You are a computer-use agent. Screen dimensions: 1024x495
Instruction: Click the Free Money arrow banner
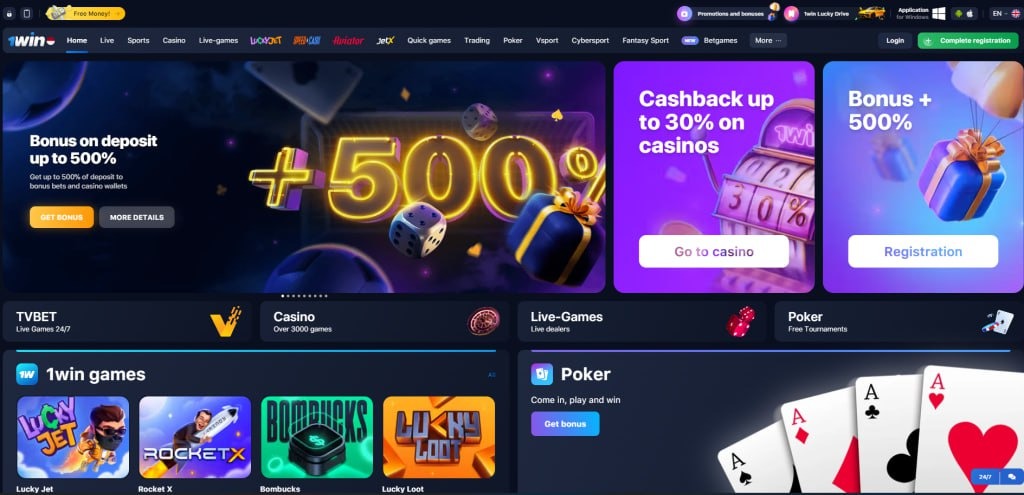[x=86, y=13]
